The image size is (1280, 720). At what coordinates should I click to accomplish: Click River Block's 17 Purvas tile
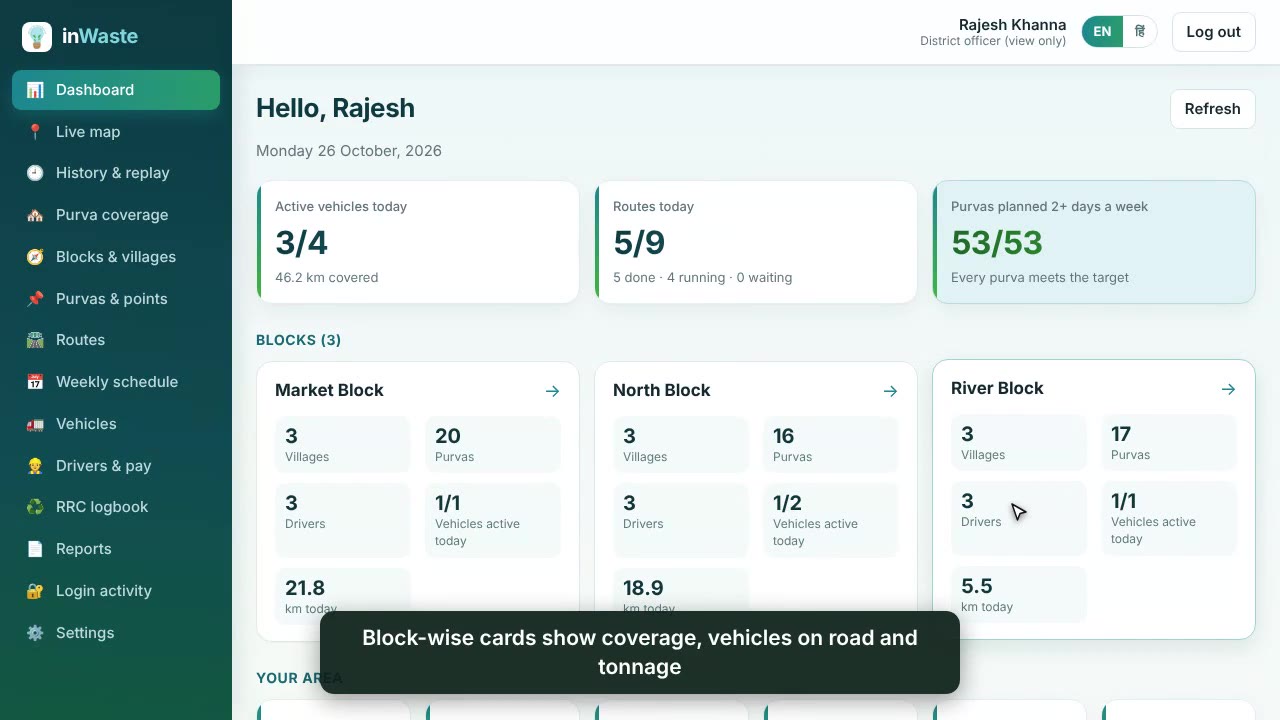tap(1169, 443)
